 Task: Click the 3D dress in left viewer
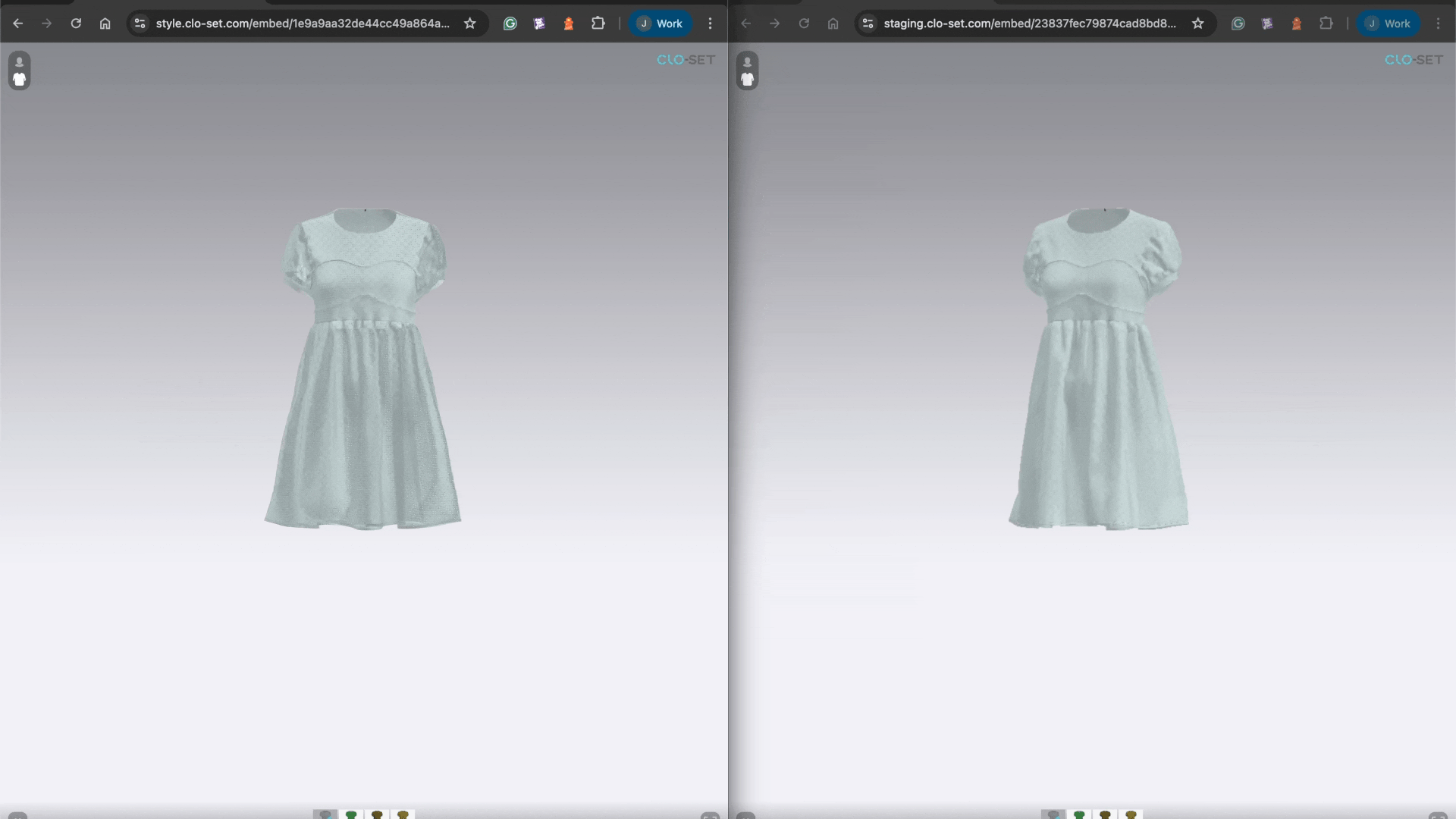click(362, 369)
